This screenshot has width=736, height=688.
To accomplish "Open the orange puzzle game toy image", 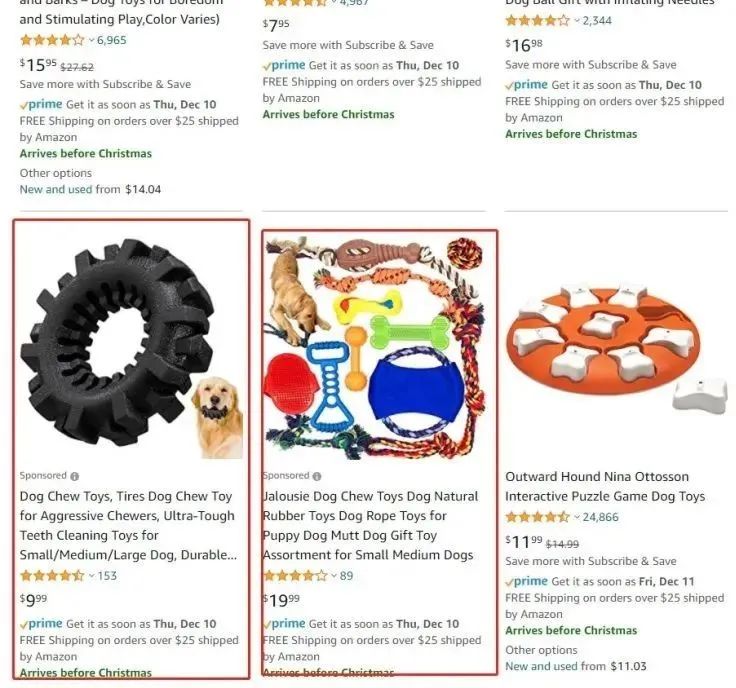I will tap(616, 346).
